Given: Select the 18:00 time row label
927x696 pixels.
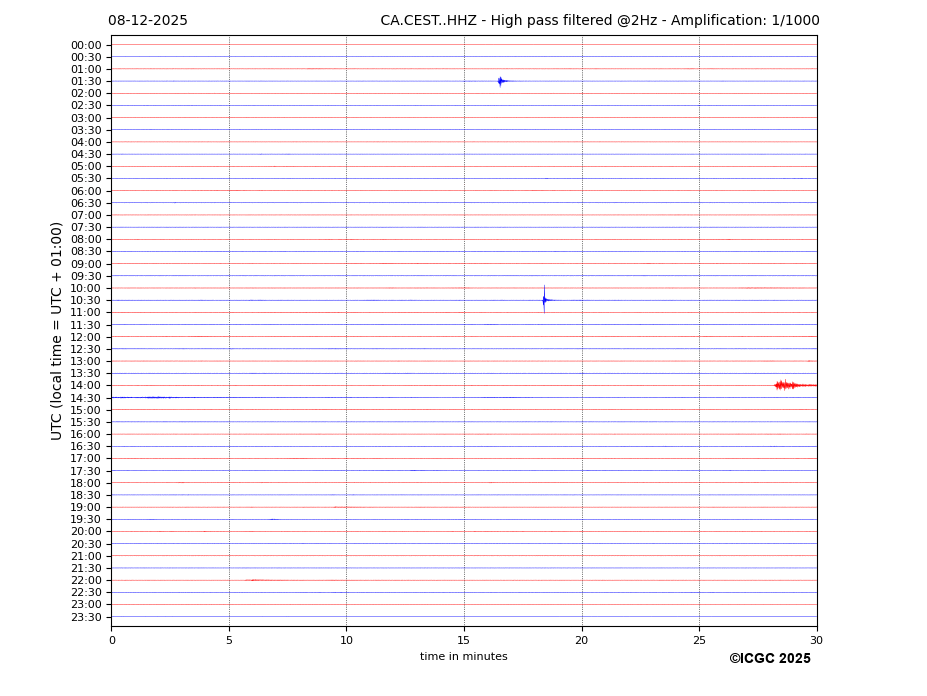Looking at the screenshot, I should coord(86,483).
